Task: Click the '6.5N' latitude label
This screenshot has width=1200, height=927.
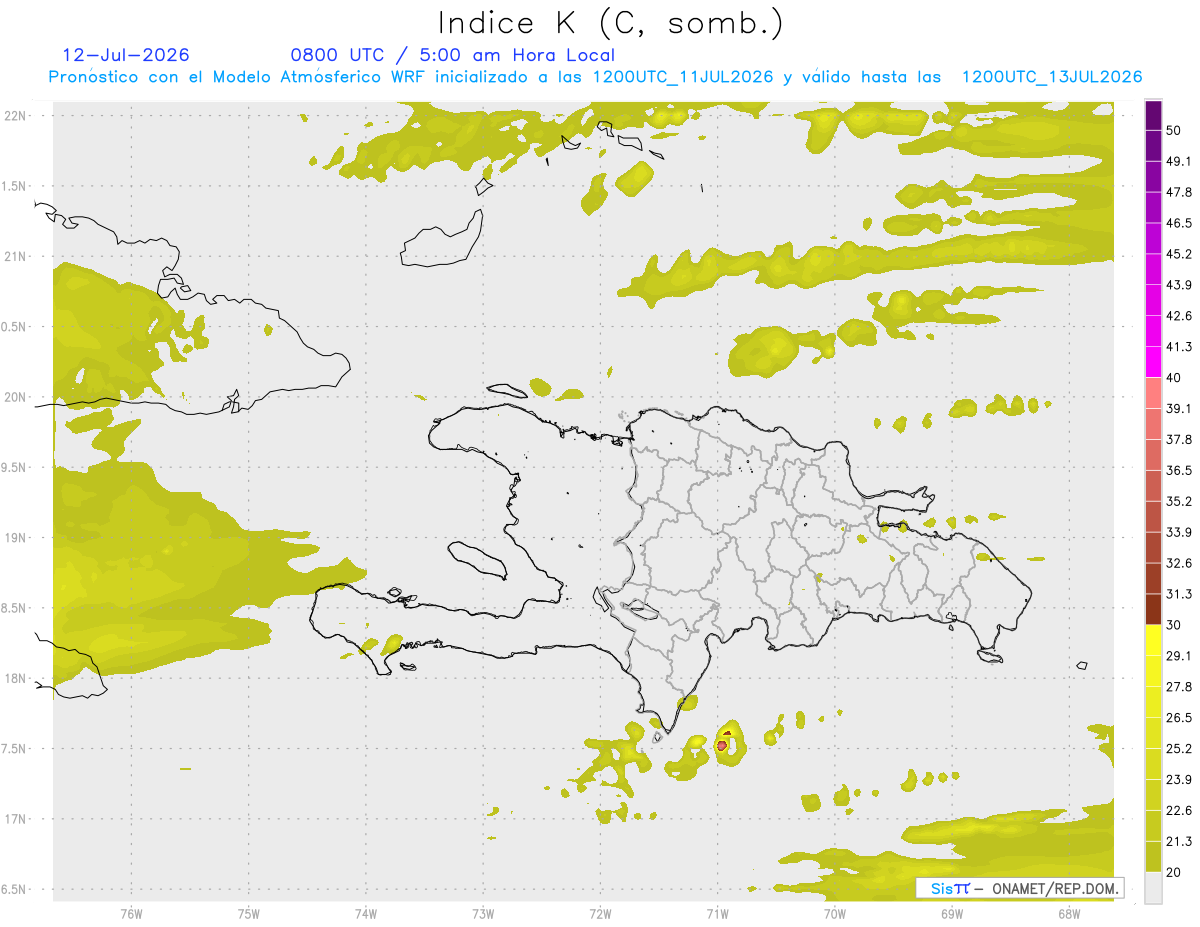Action: click(x=15, y=889)
